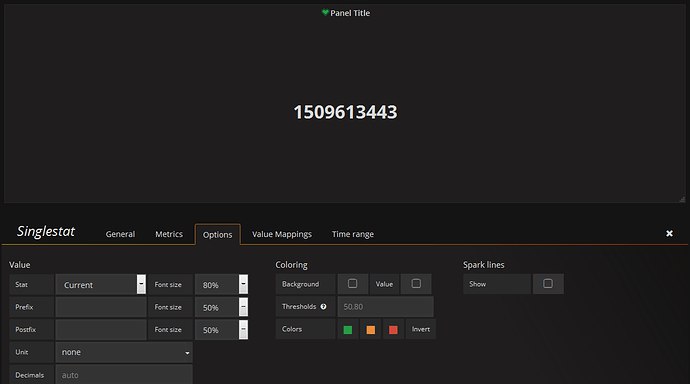Open the Time range tab
Image resolution: width=690 pixels, height=384 pixels.
[352, 234]
